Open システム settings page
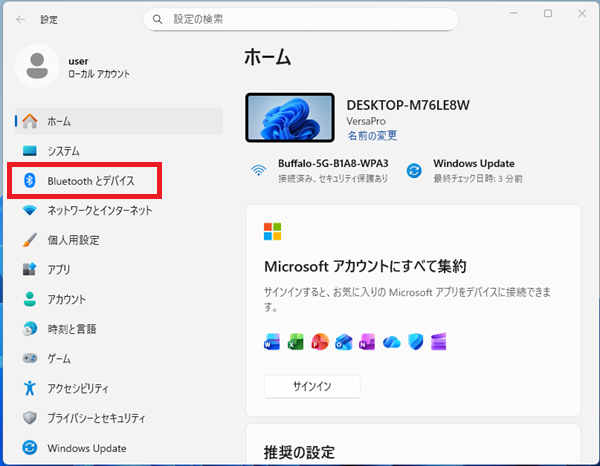 (x=119, y=151)
